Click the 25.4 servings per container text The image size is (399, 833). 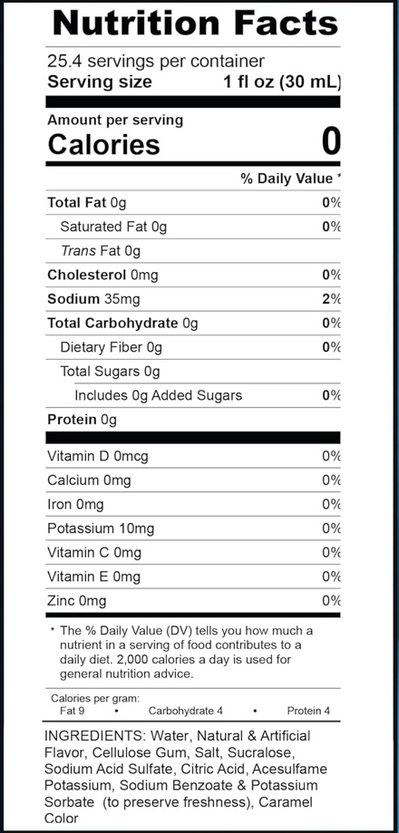(156, 62)
